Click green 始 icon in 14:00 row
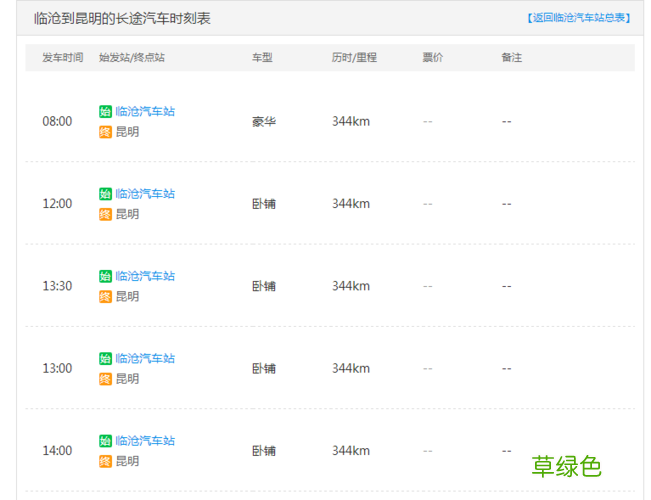The height and width of the screenshot is (500, 651). click(x=105, y=440)
